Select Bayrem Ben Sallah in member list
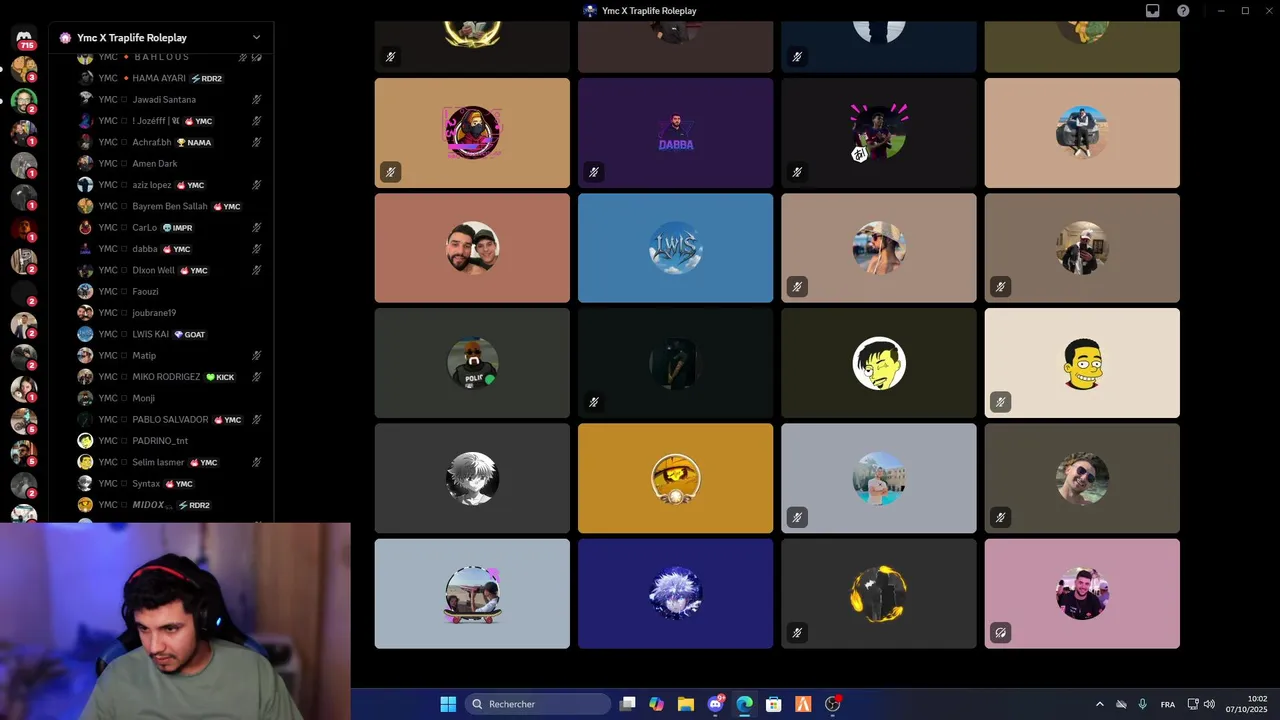 coord(171,206)
